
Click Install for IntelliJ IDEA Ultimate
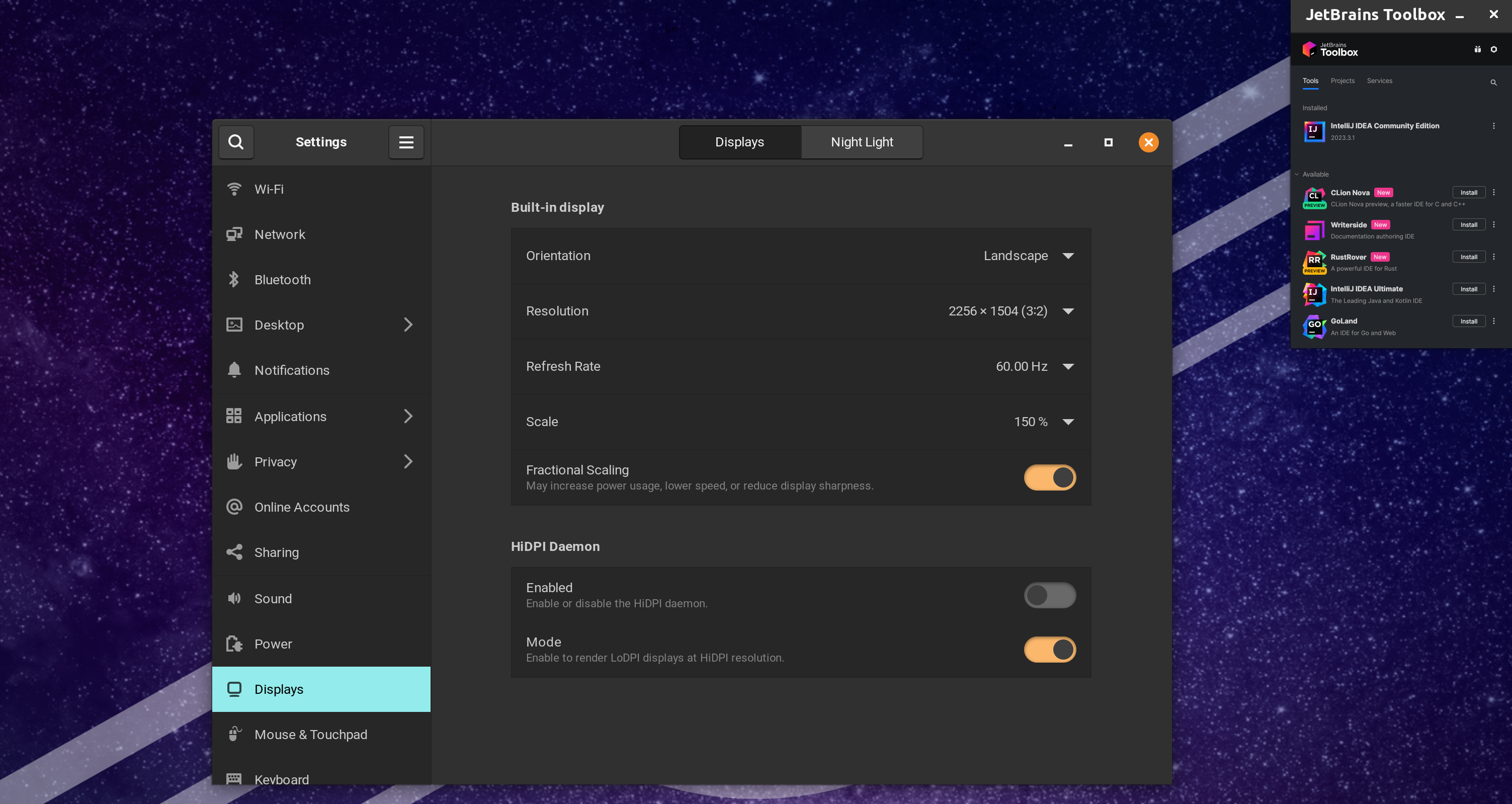[x=1469, y=289]
